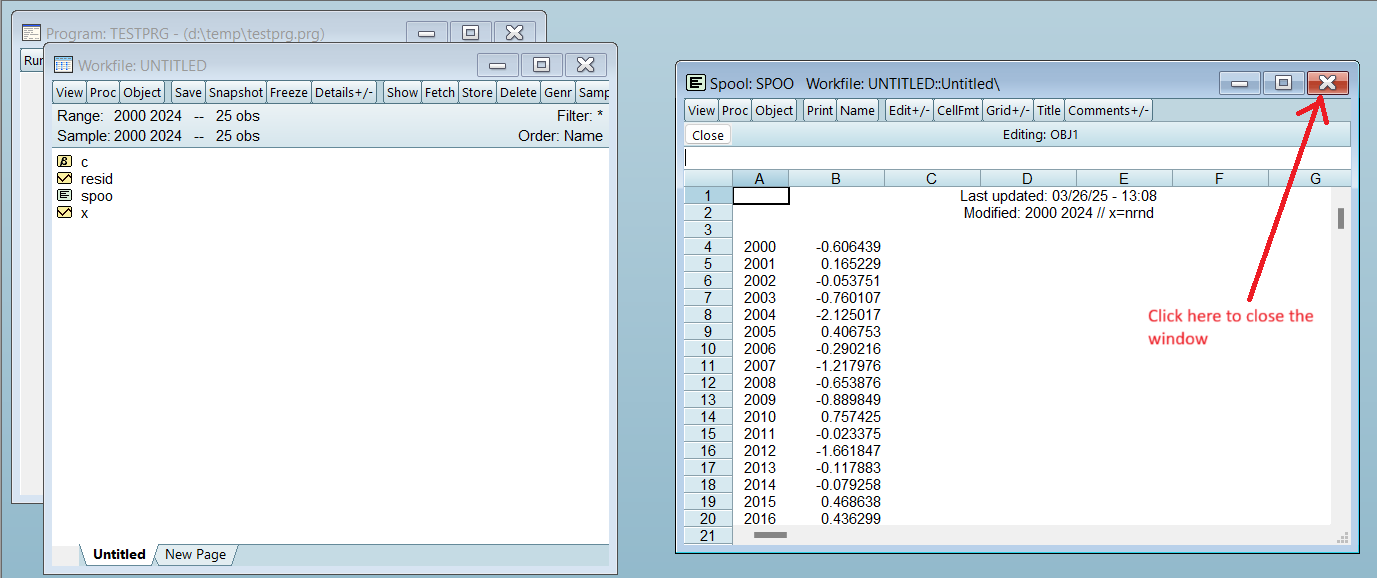Switch to the New Page tab
This screenshot has height=578, width=1377.
[x=196, y=554]
